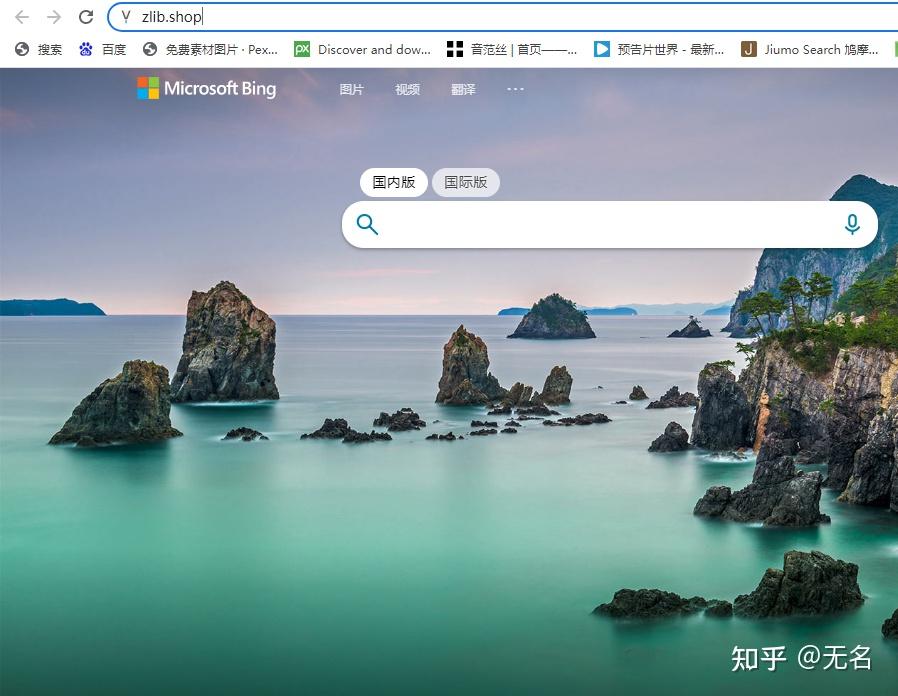This screenshot has height=696, width=898.
Task: Click the back navigation arrow
Action: 21,16
